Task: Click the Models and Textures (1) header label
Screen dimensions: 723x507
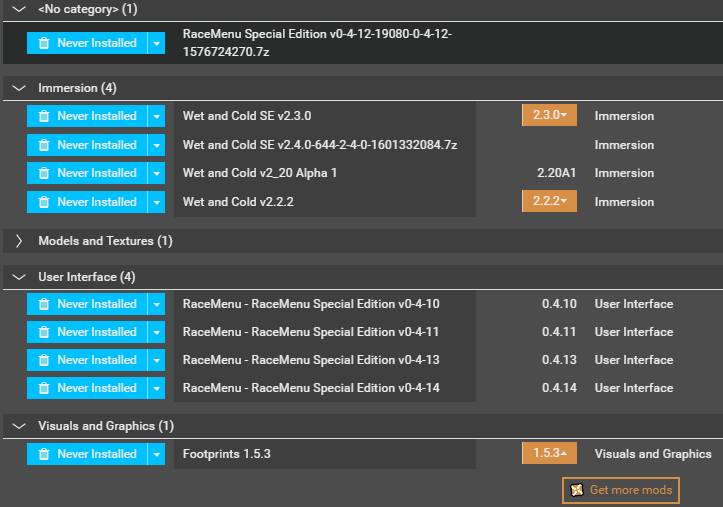Action: [x=105, y=241]
